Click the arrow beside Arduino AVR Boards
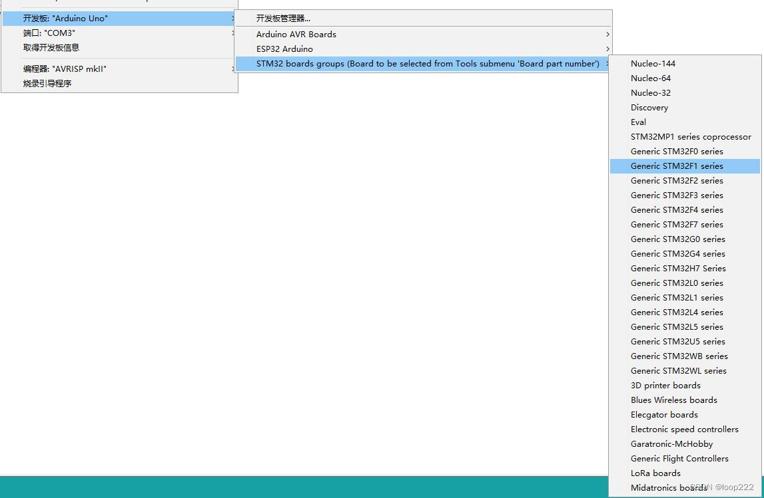The image size is (764, 498). (x=607, y=35)
